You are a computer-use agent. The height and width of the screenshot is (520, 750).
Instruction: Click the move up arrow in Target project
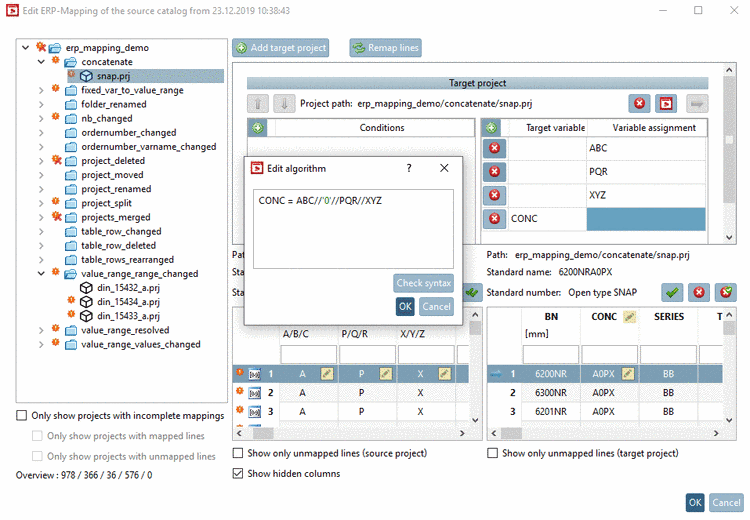(x=258, y=104)
